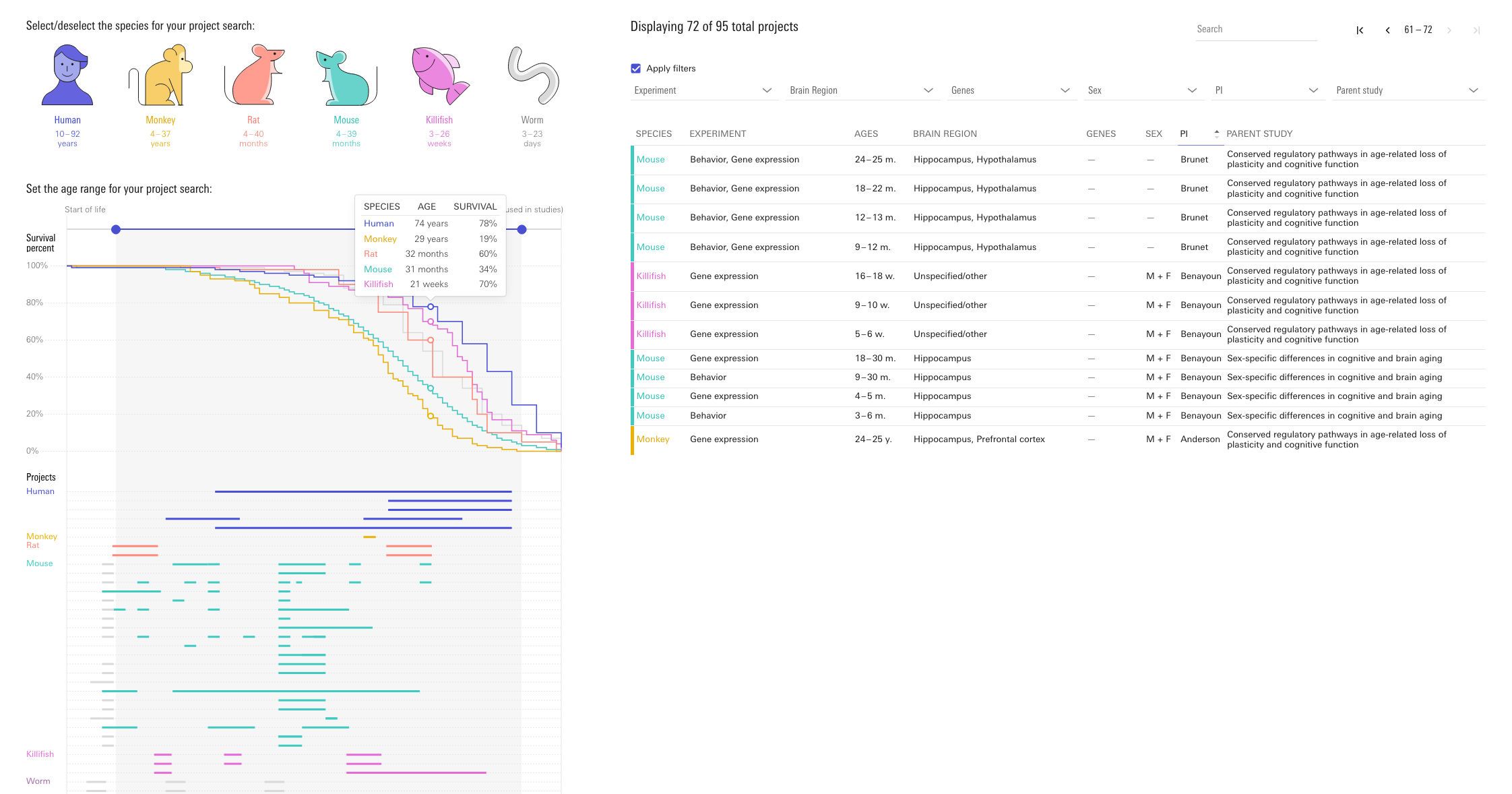Open the PI filter dropdown
This screenshot has height=794, width=1512.
[x=1267, y=90]
